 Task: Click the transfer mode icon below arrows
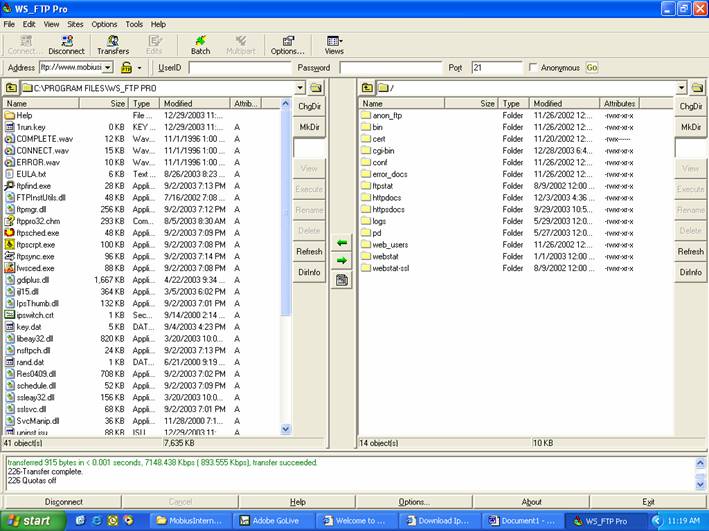point(342,280)
